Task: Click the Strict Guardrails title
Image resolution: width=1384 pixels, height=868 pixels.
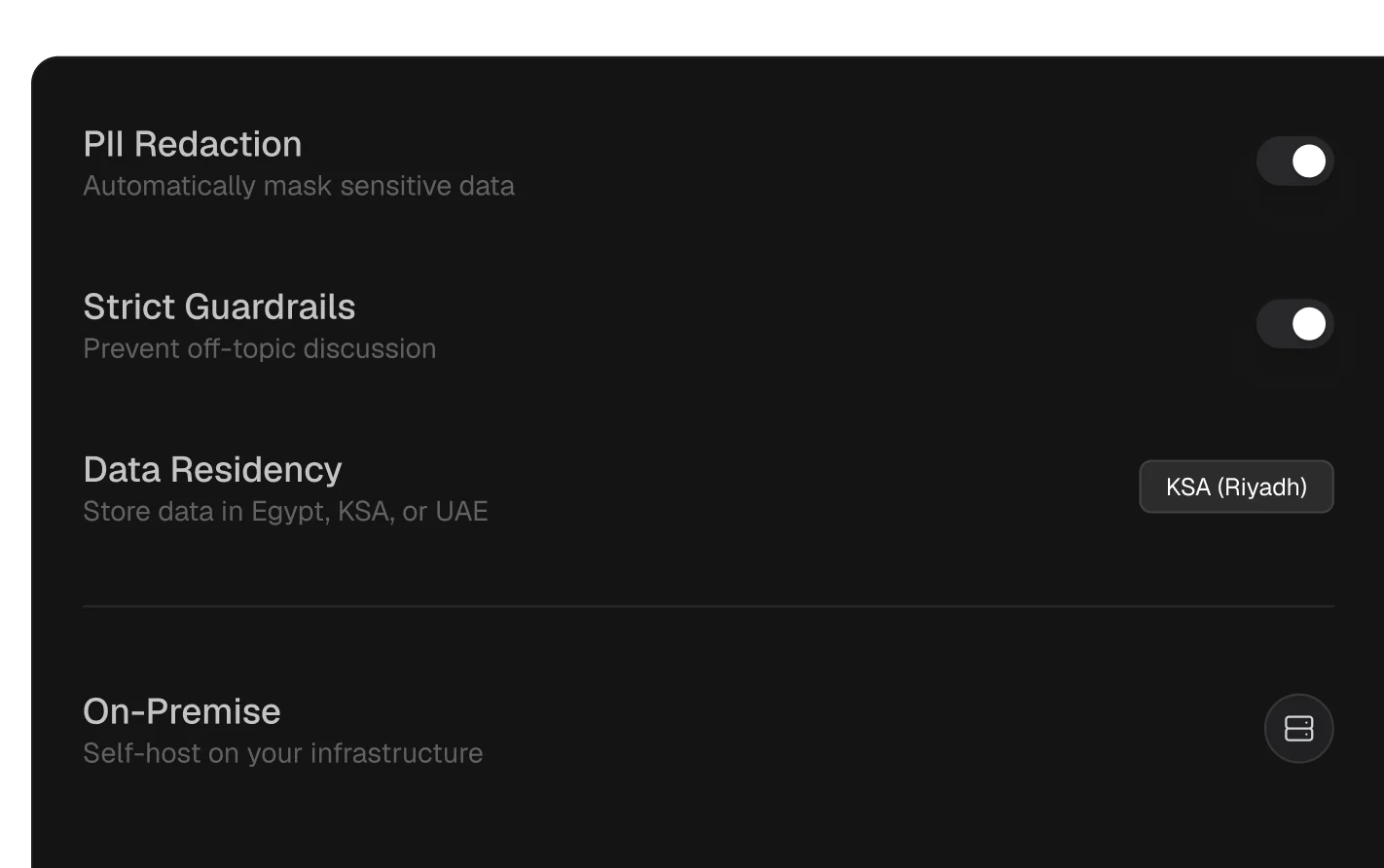Action: click(x=219, y=307)
